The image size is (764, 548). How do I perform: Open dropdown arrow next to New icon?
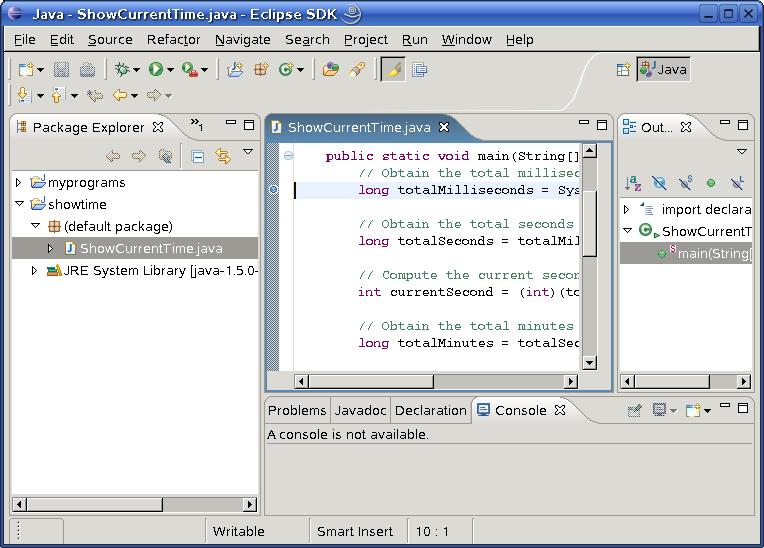coord(40,70)
